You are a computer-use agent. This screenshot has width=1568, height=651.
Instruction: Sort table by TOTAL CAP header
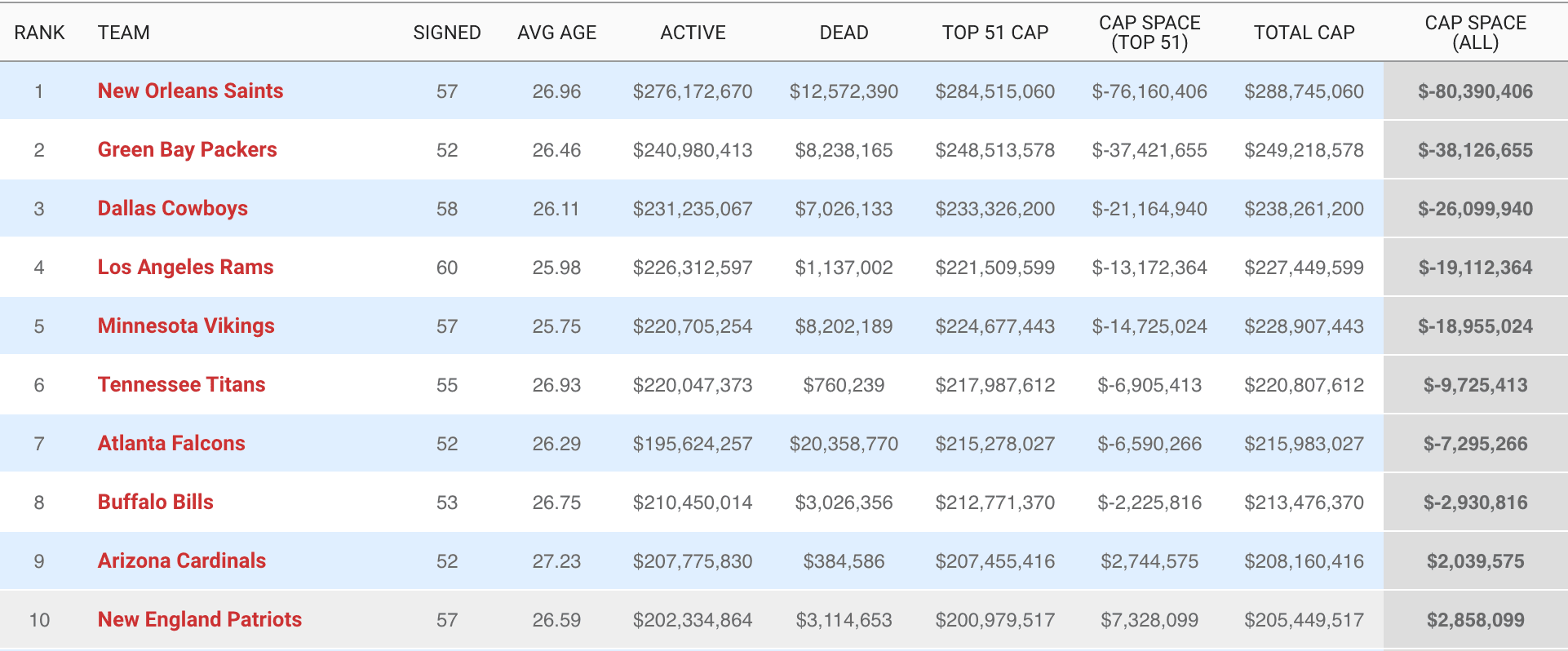point(1304,33)
